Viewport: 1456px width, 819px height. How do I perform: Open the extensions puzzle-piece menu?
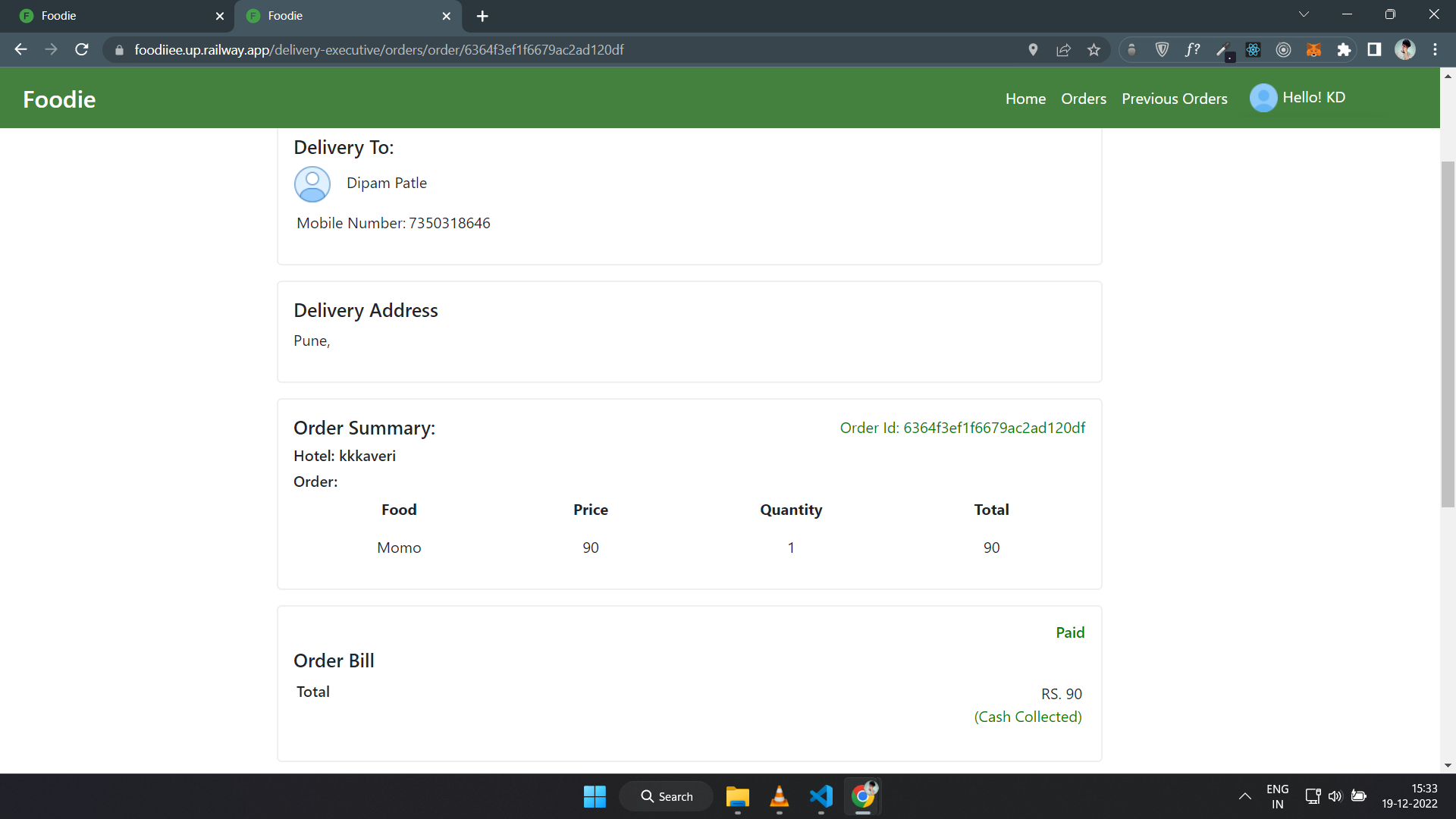(x=1345, y=49)
